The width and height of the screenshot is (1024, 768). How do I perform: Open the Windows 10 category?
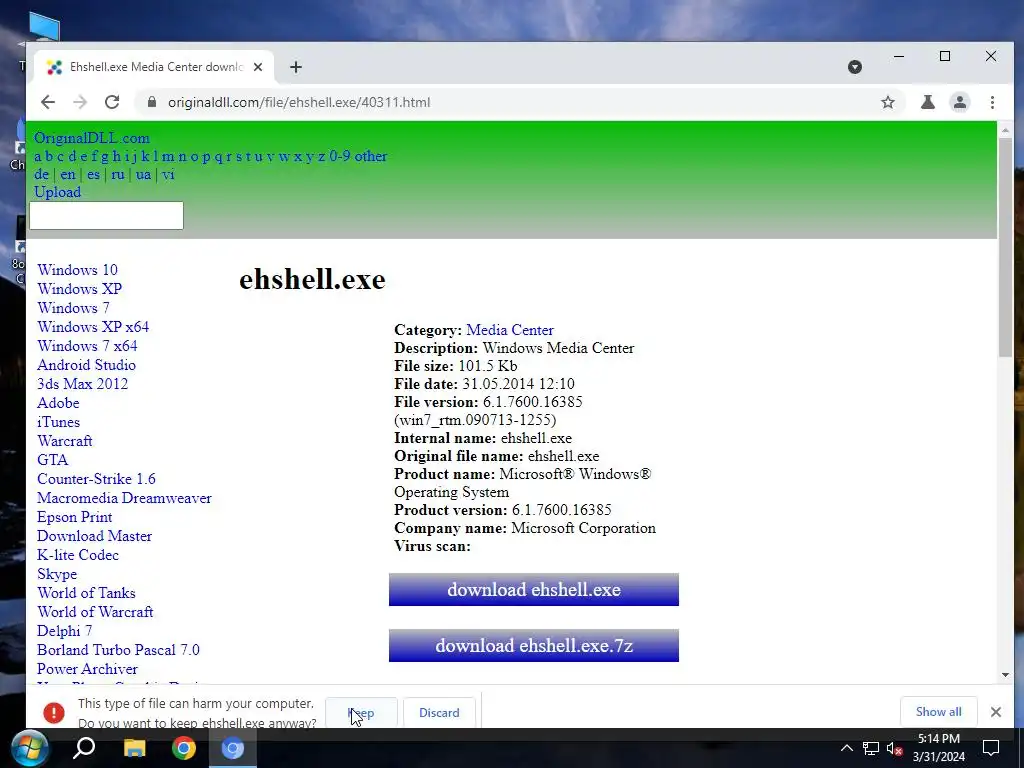pyautogui.click(x=77, y=270)
